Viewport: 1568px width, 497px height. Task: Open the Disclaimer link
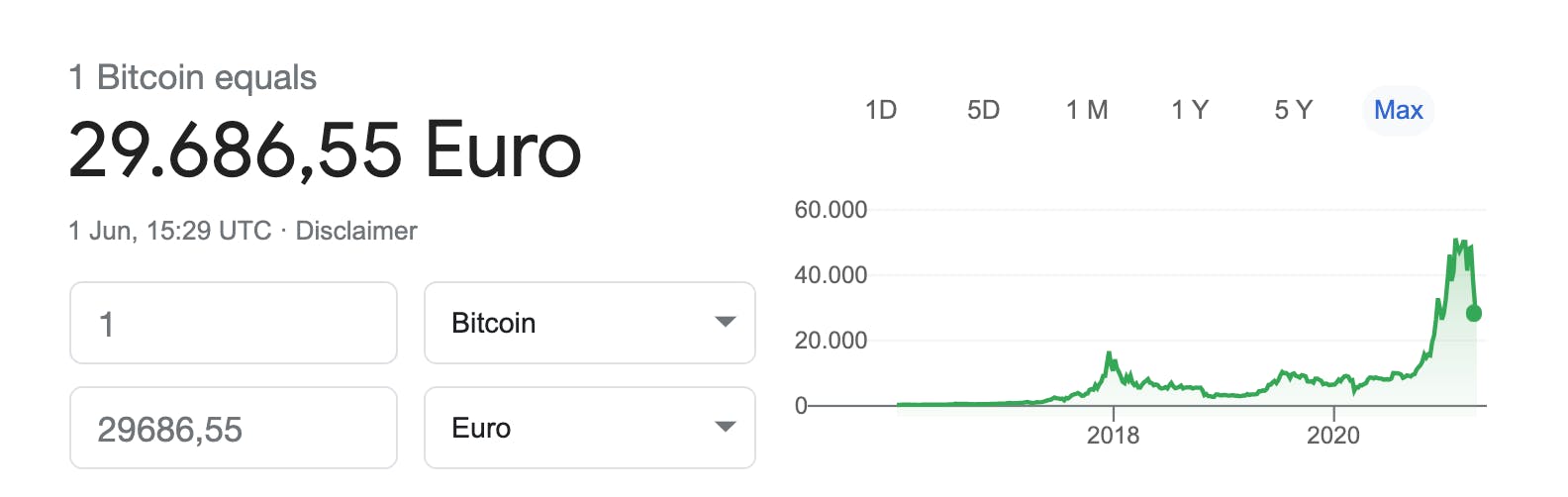[x=356, y=231]
